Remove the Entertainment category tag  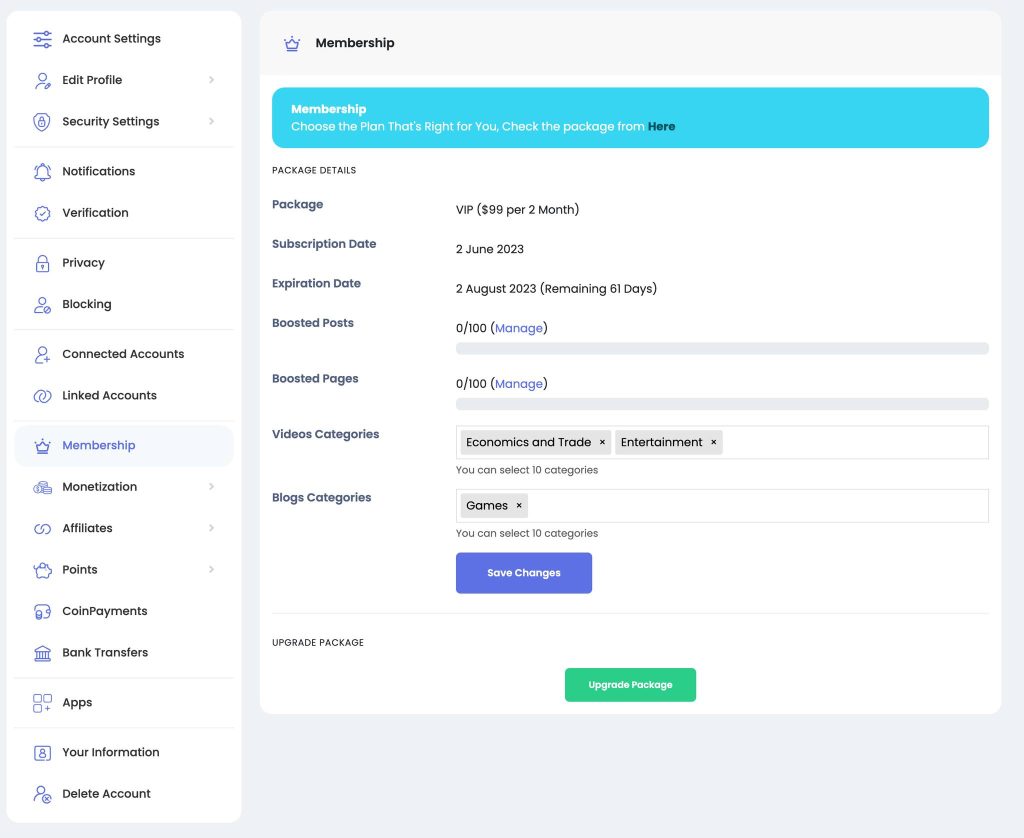[x=713, y=442]
